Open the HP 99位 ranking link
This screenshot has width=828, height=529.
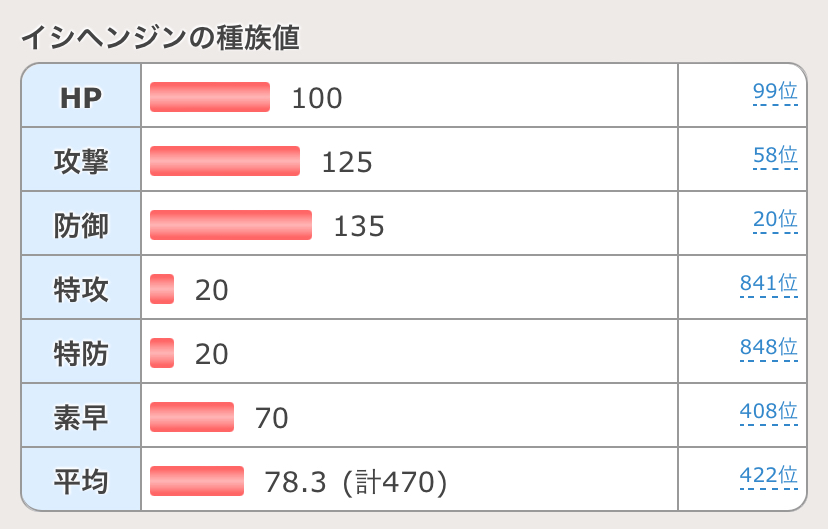pos(775,93)
